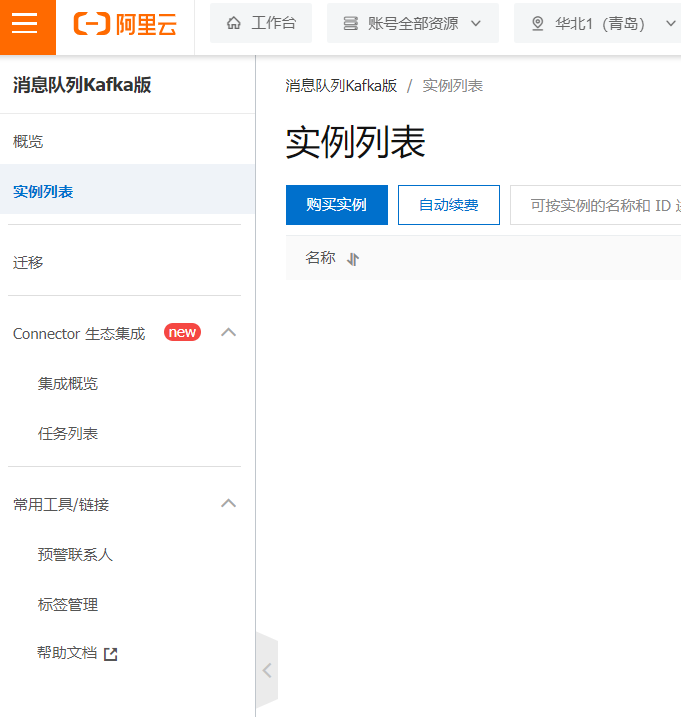This screenshot has width=681, height=717.
Task: Open the 华北1 (青岛) region selector
Action: coord(600,23)
